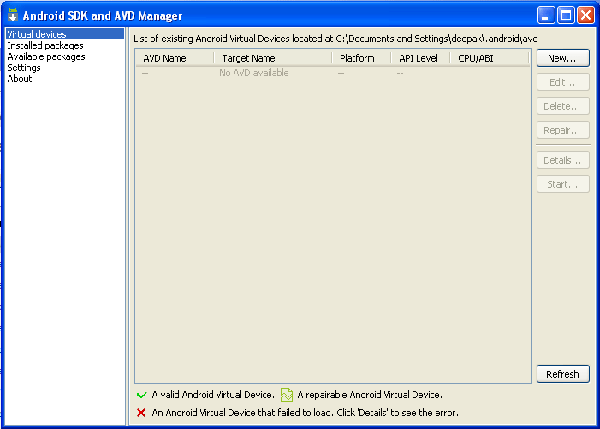
Task: Sort by API Level column header
Action: 420,58
